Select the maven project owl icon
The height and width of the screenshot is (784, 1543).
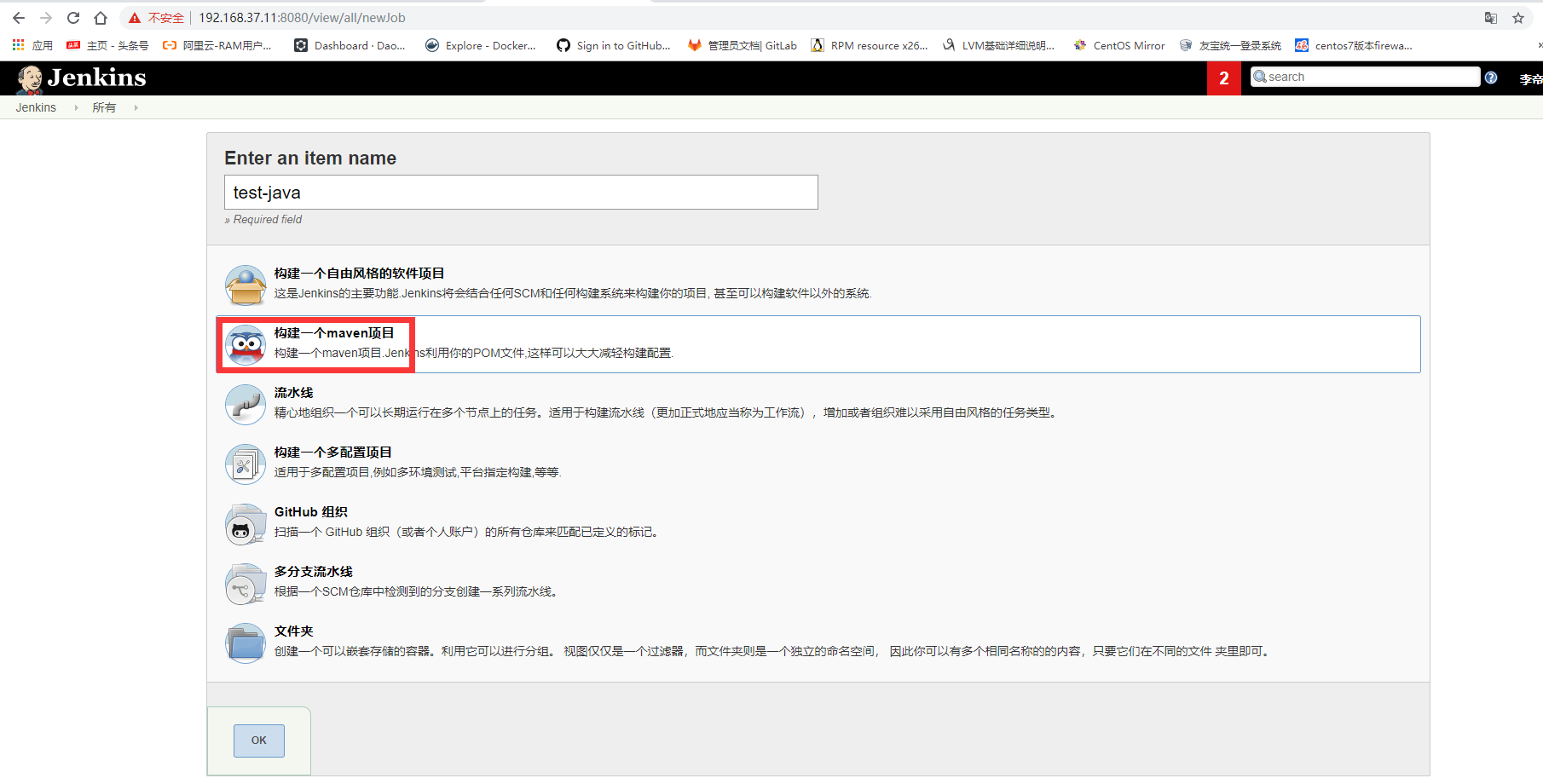point(246,344)
